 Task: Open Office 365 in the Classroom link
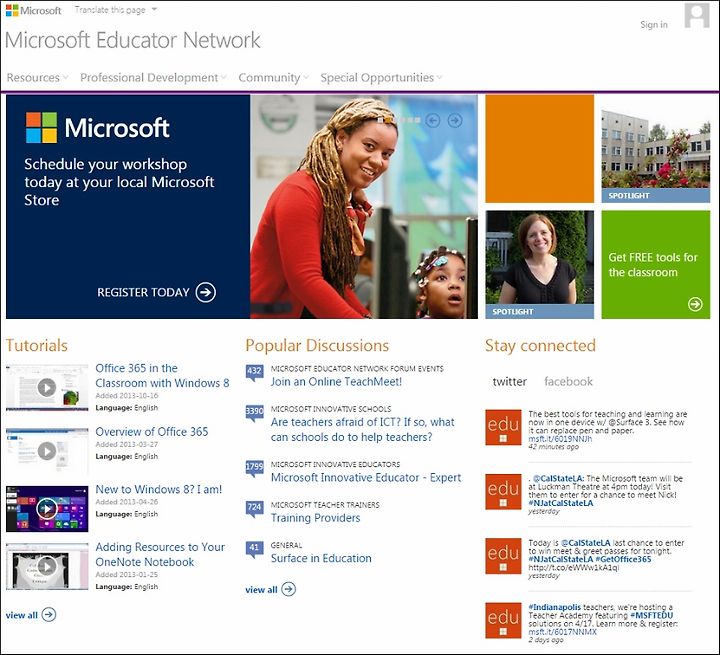tap(162, 375)
